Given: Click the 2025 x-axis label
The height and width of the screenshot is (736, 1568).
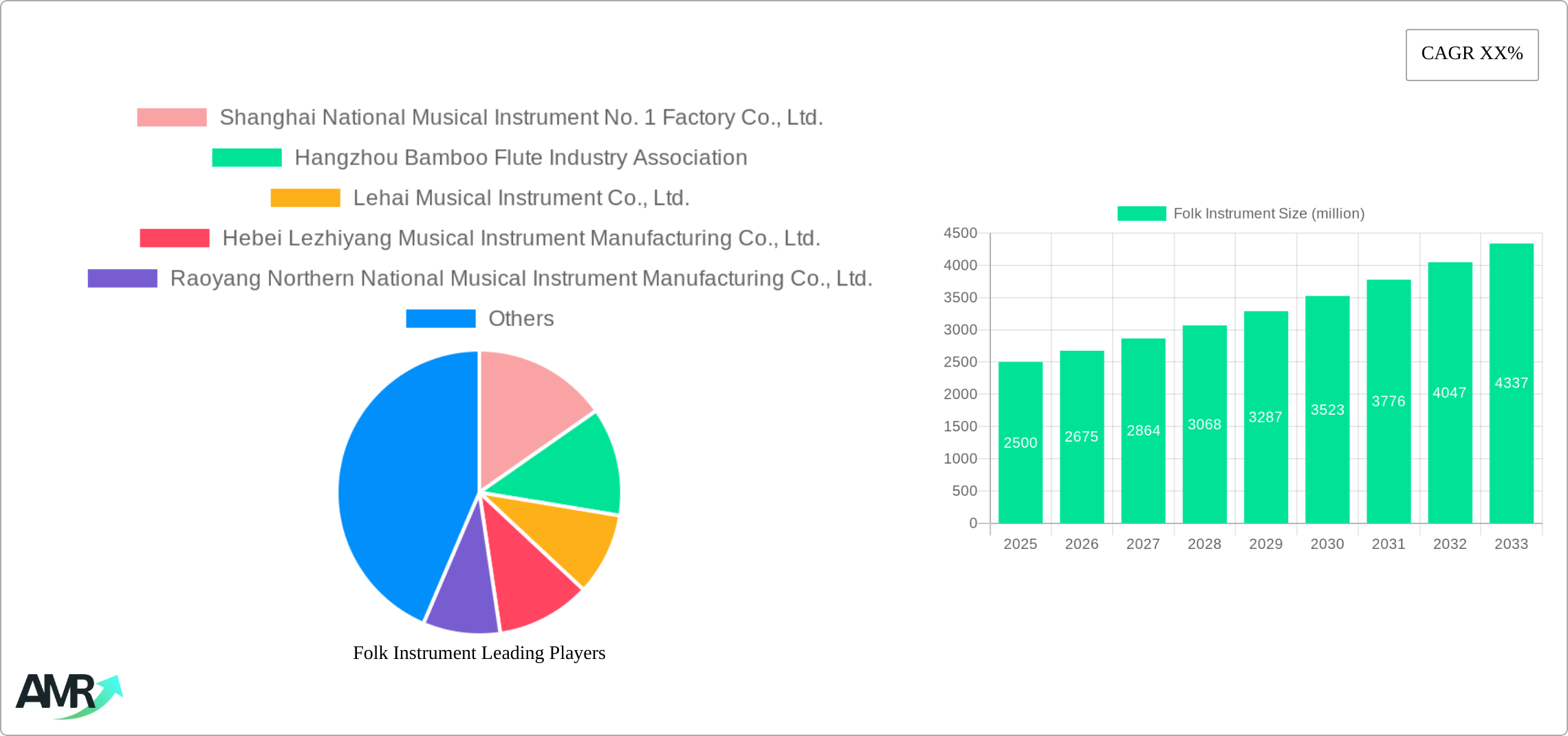Looking at the screenshot, I should pos(1020,544).
